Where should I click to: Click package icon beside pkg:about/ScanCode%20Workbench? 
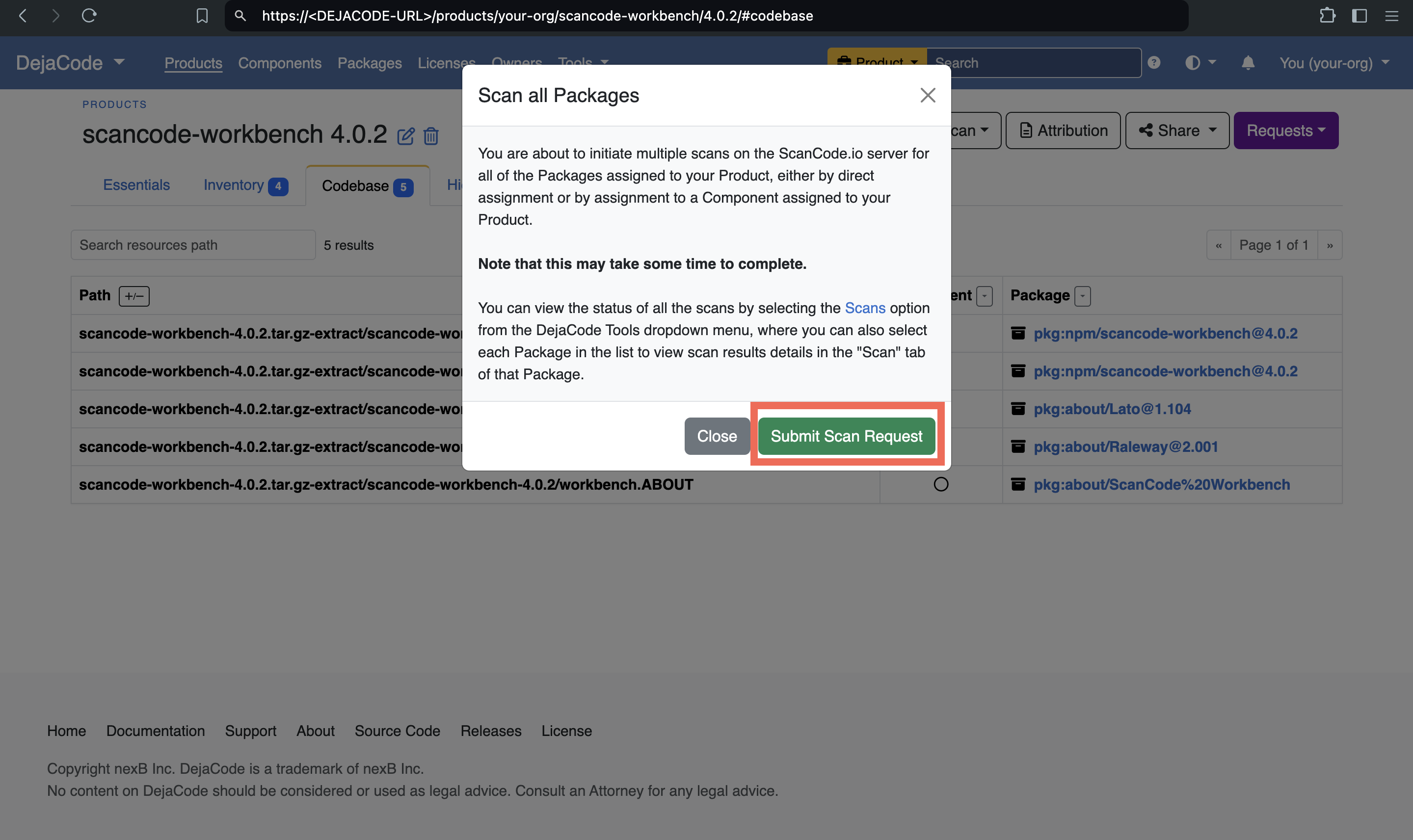point(1018,485)
